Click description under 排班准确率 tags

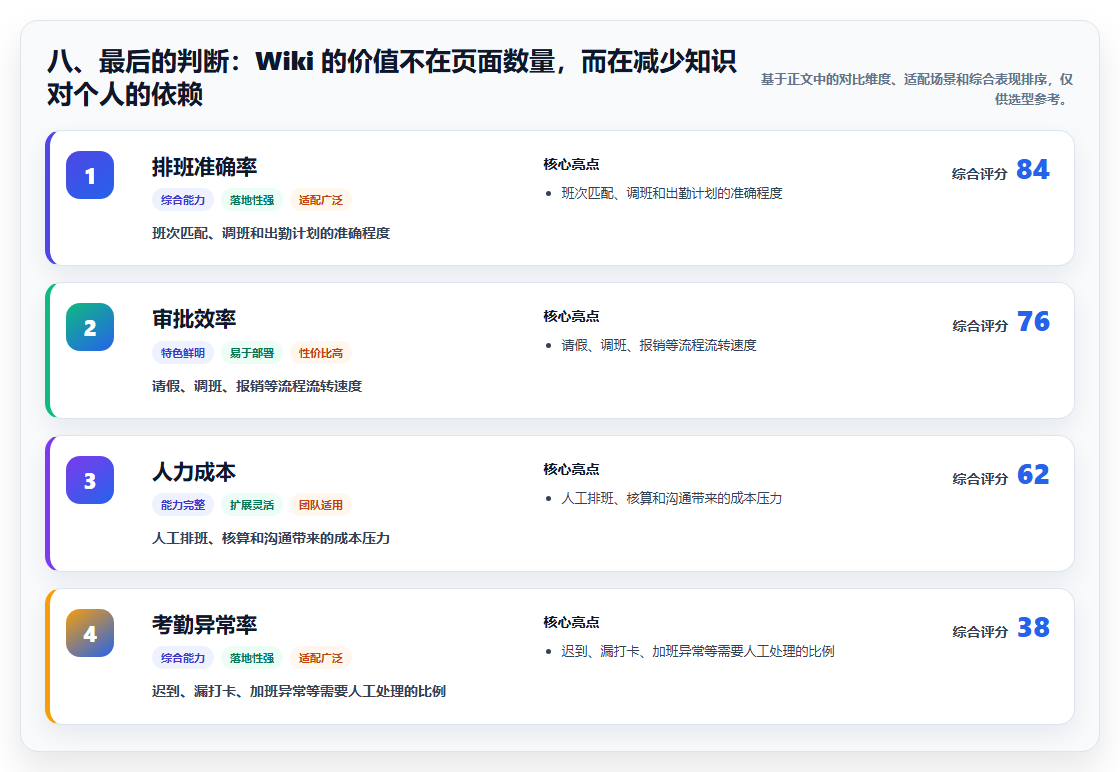point(271,233)
